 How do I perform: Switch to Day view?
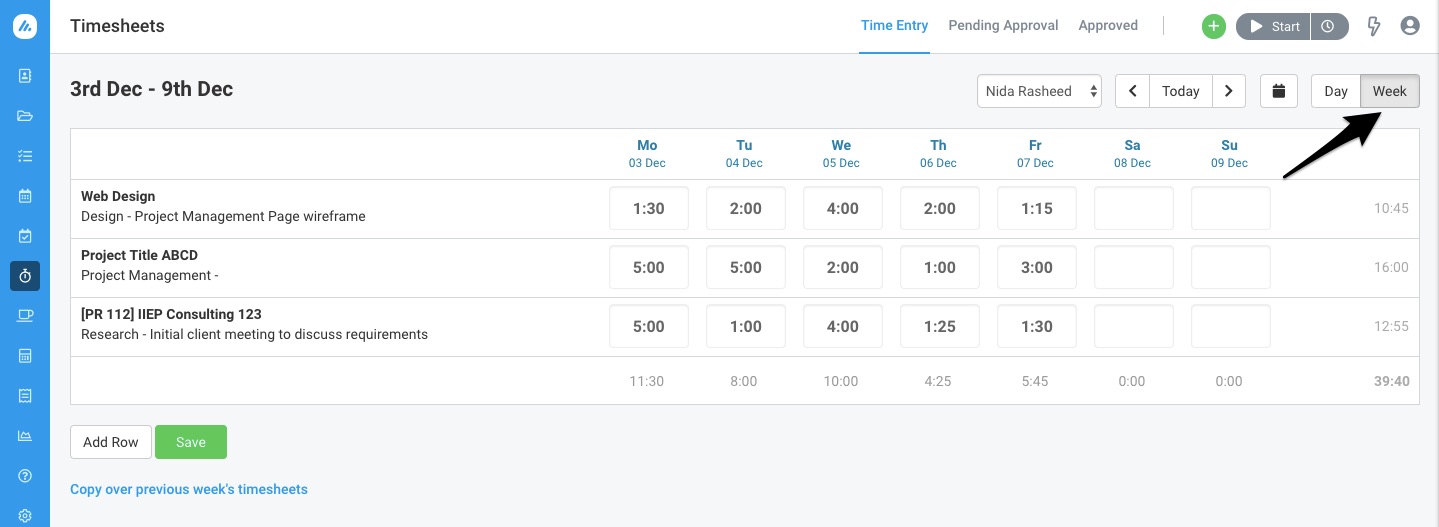(x=1336, y=91)
